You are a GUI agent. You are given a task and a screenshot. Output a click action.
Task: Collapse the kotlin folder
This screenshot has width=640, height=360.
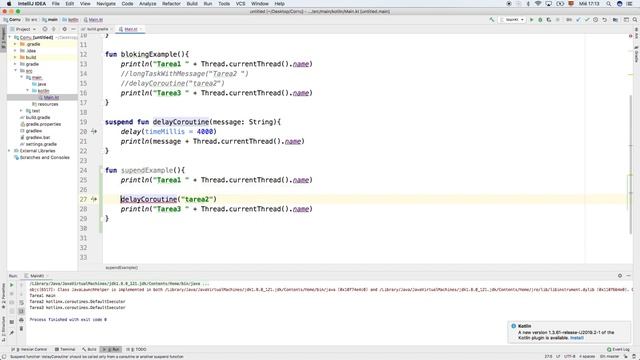tap(27, 91)
